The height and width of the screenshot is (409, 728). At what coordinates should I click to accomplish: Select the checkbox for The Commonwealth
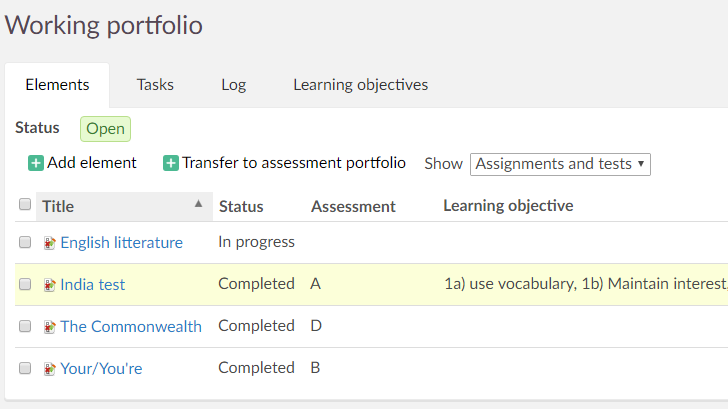point(25,326)
